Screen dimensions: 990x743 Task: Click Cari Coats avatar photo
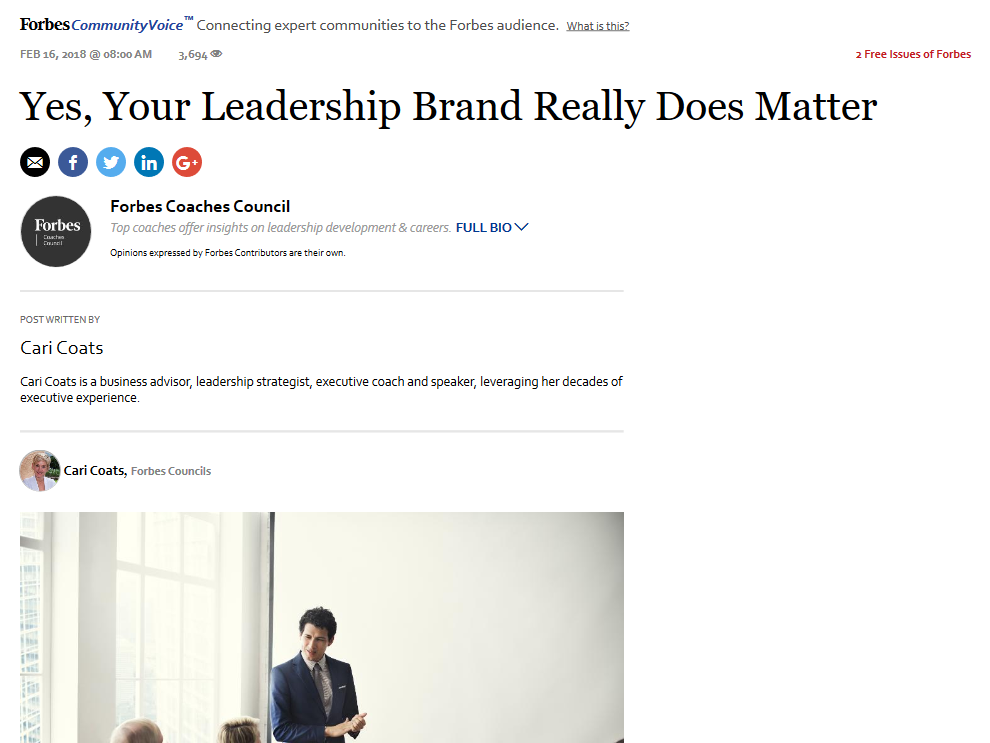click(40, 470)
